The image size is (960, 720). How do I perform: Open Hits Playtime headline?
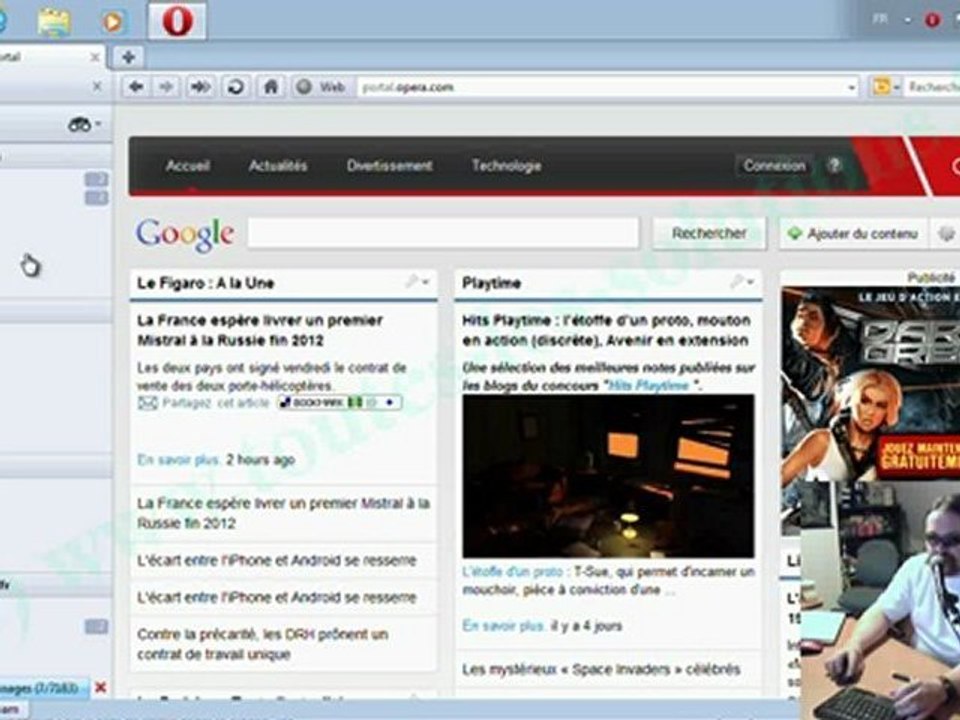(x=606, y=330)
